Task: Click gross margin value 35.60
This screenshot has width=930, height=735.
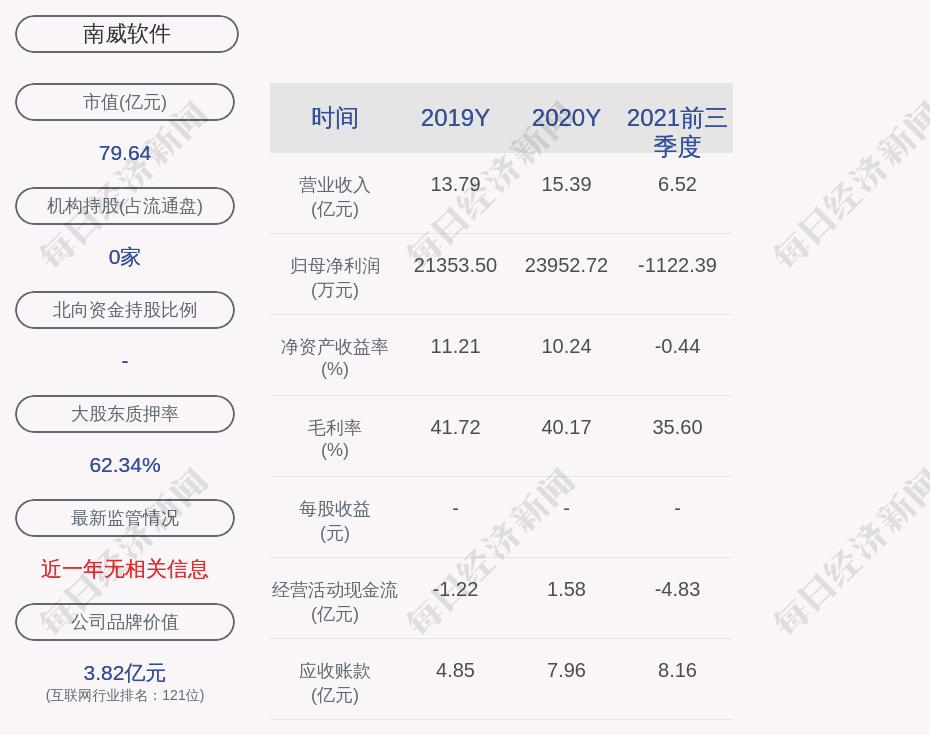Action: 677,427
